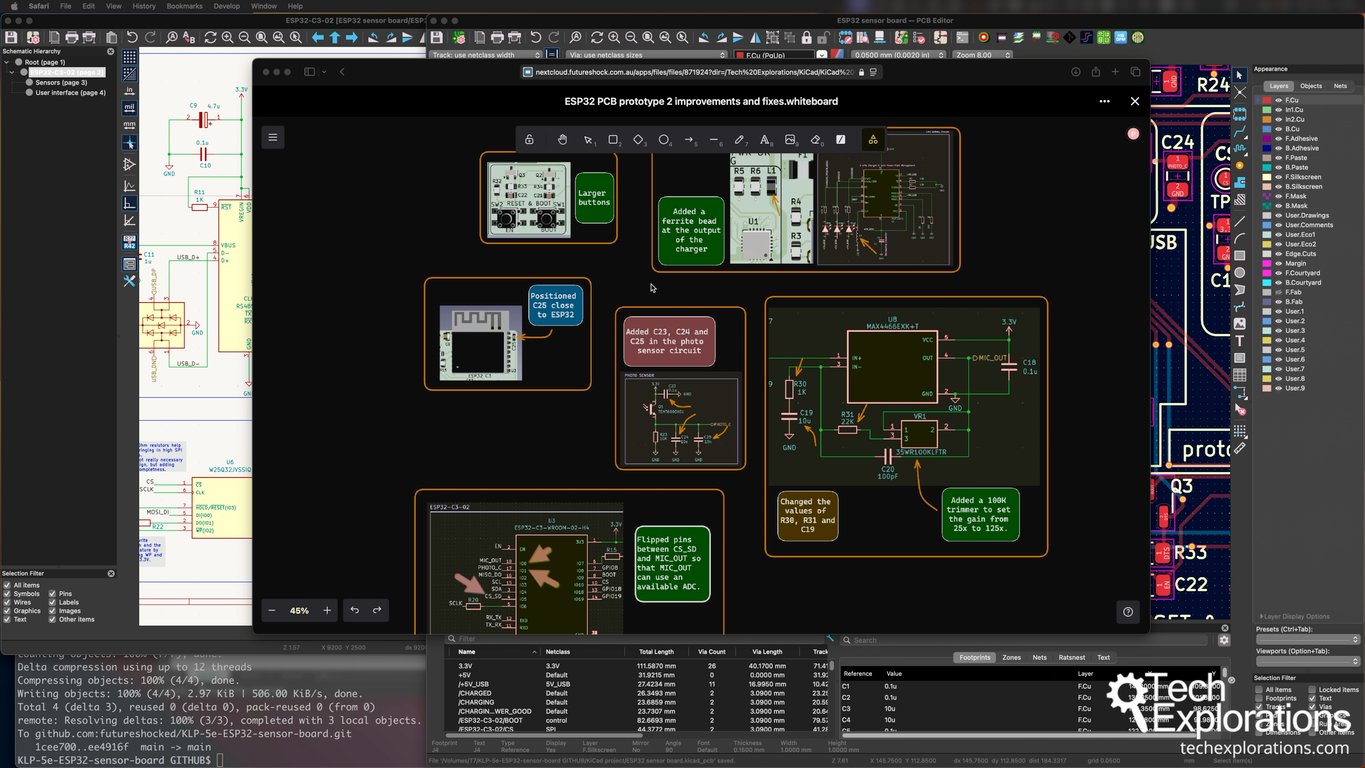Activate the eraser tool in whiteboard
The width and height of the screenshot is (1365, 768).
click(x=815, y=140)
